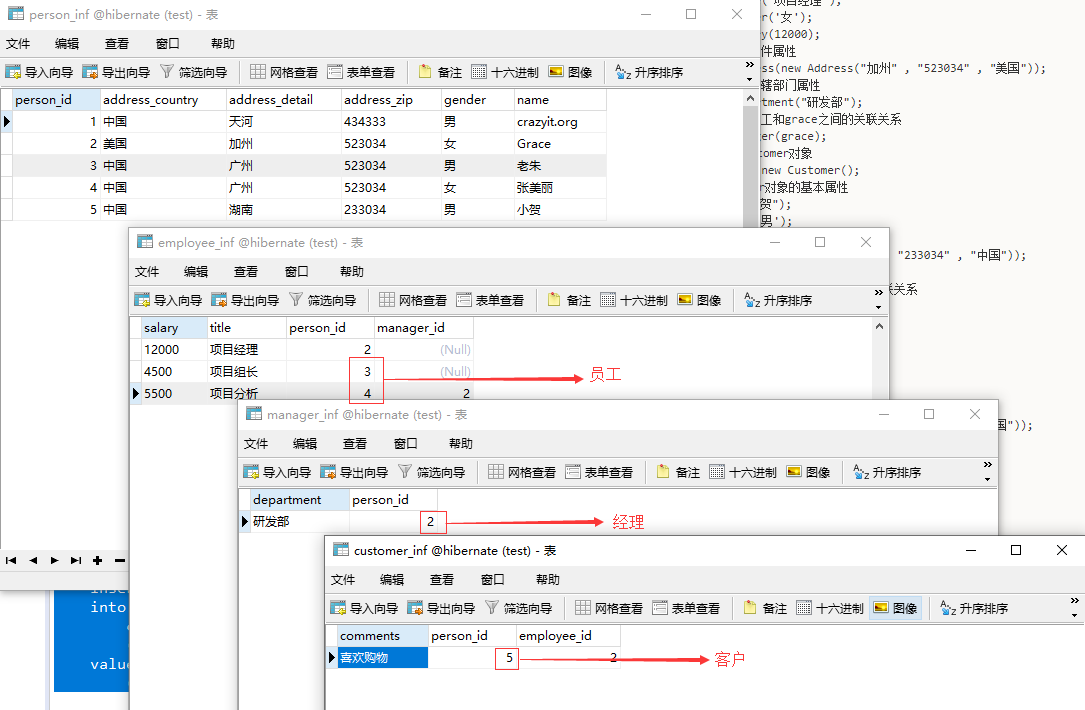Go to first record in person_inf
1085x710 pixels.
coord(11,561)
